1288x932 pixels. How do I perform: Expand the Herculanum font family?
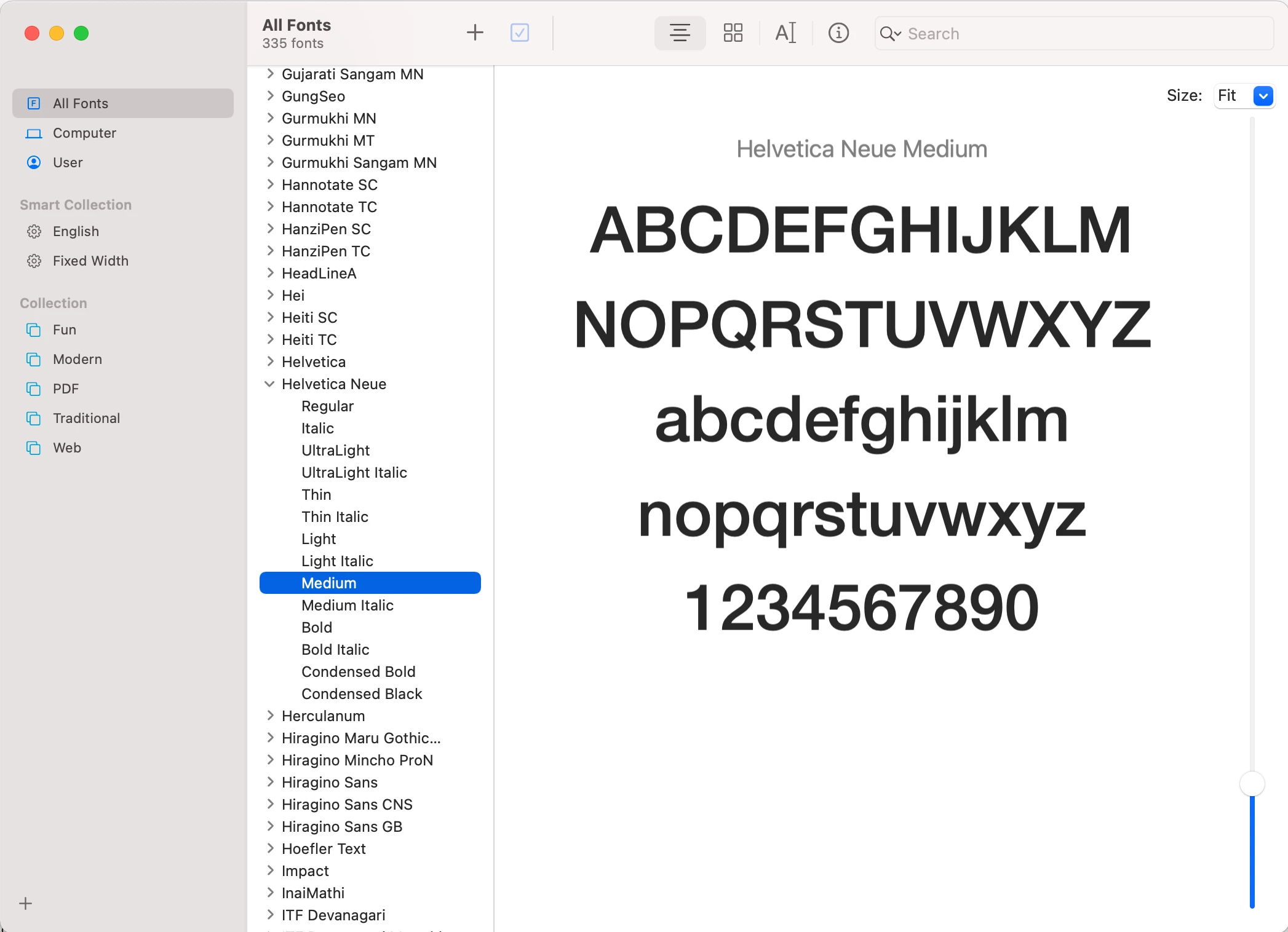(269, 716)
